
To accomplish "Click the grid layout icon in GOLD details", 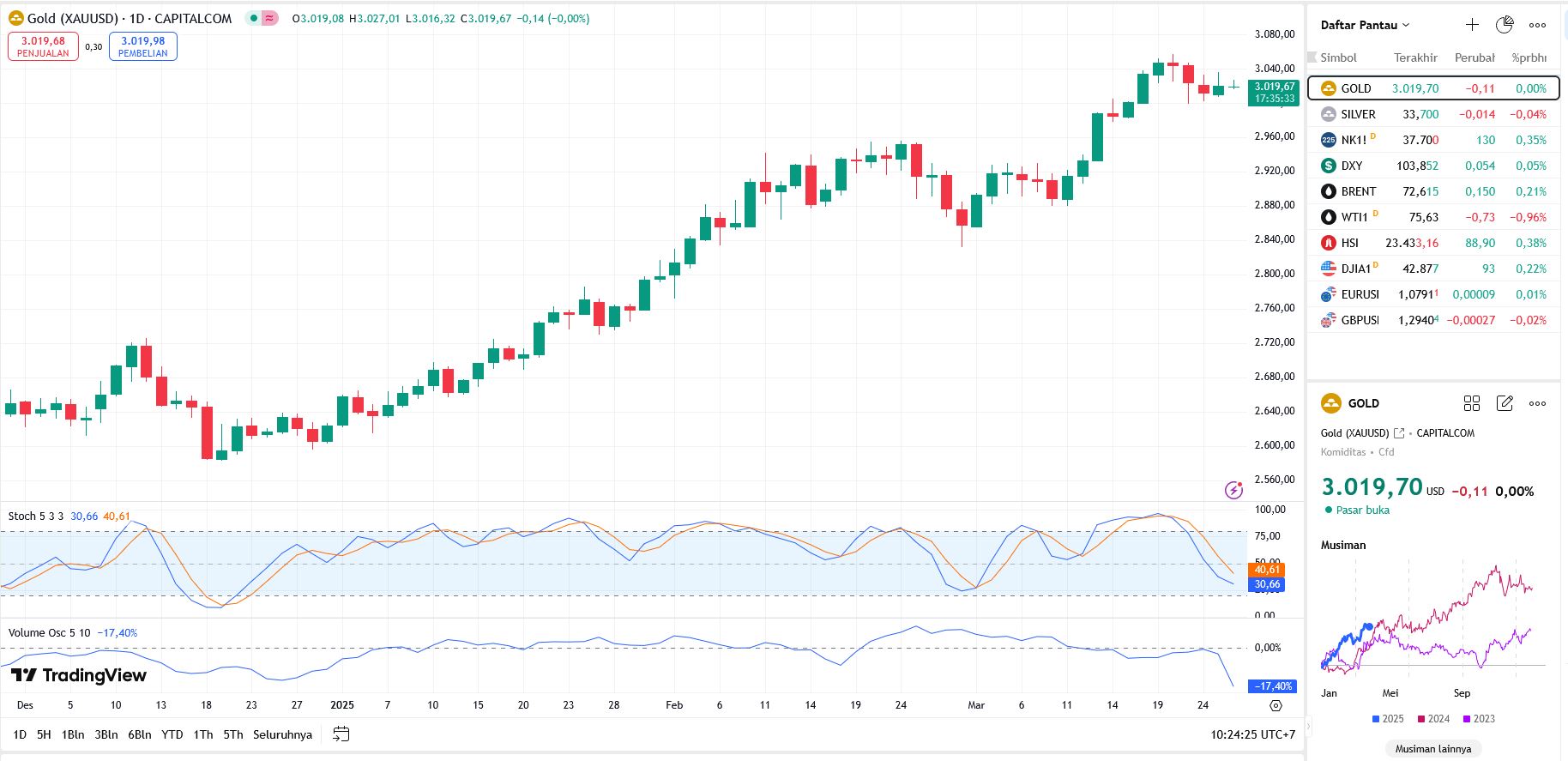I will tap(1472, 403).
